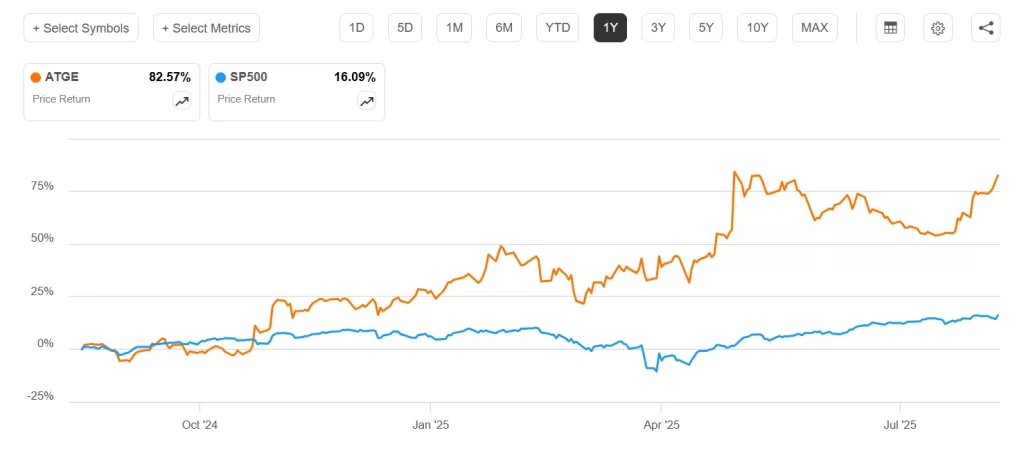This screenshot has height=460, width=1024.
Task: Show the 10Y range
Action: tap(757, 28)
